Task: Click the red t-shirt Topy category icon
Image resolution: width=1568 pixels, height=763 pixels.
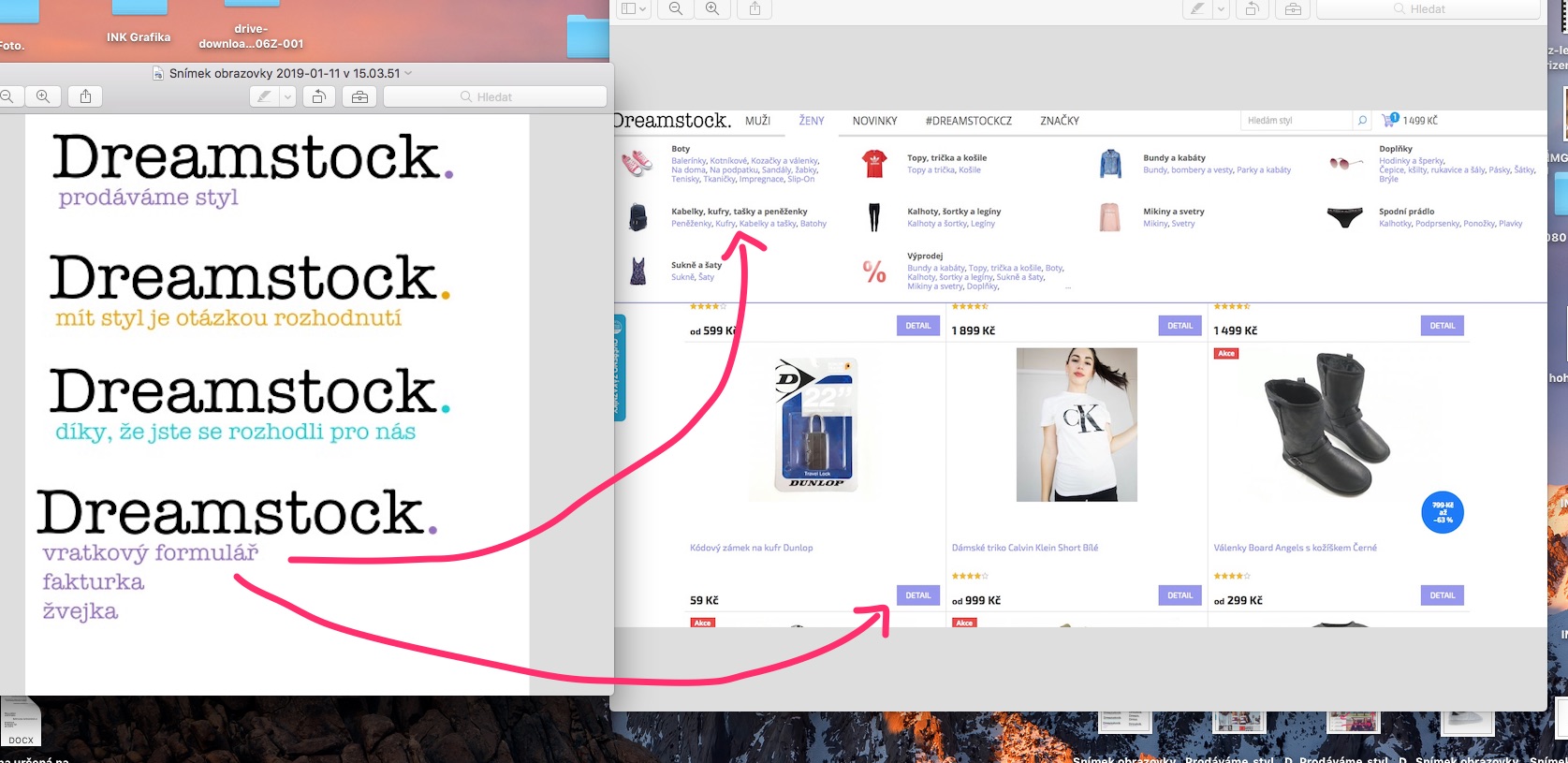Action: (x=874, y=164)
